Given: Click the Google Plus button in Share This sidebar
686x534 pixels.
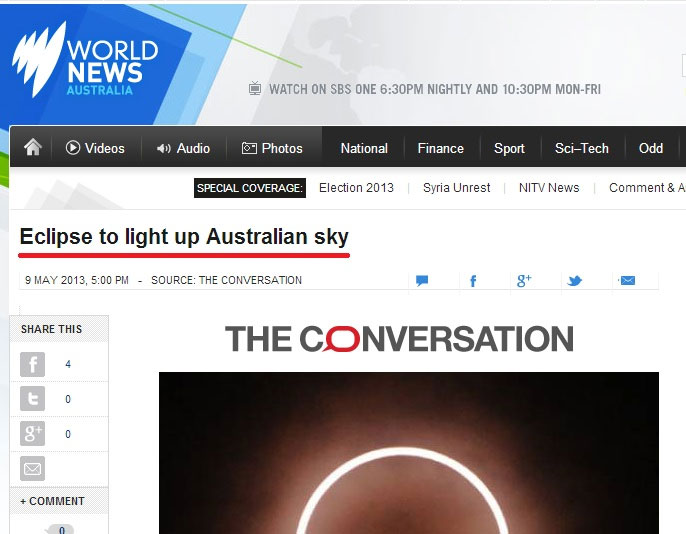Looking at the screenshot, I should [32, 433].
